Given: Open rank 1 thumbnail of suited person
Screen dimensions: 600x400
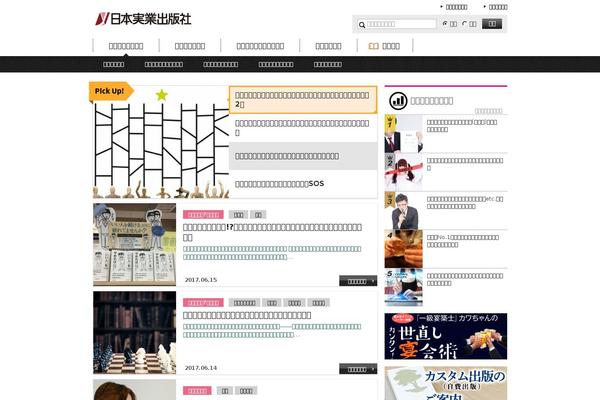Looking at the screenshot, I should click(x=404, y=134).
